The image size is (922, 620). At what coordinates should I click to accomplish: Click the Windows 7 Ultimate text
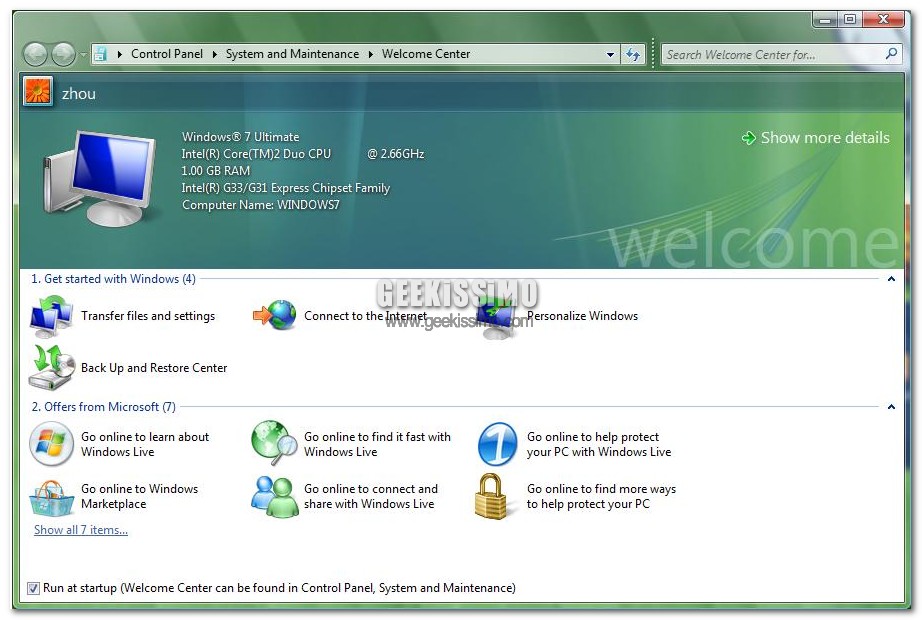coord(240,136)
